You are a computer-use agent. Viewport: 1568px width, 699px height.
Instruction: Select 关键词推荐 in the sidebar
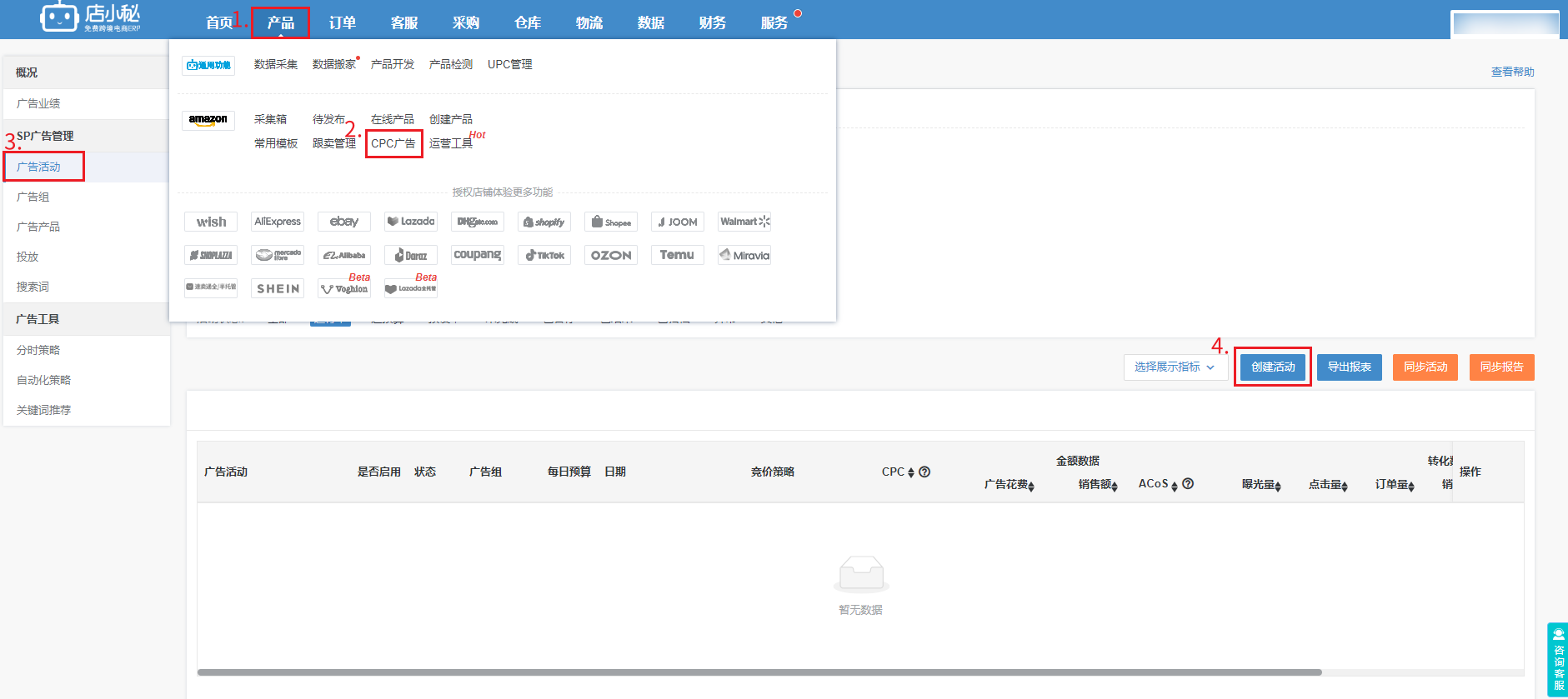[x=44, y=410]
